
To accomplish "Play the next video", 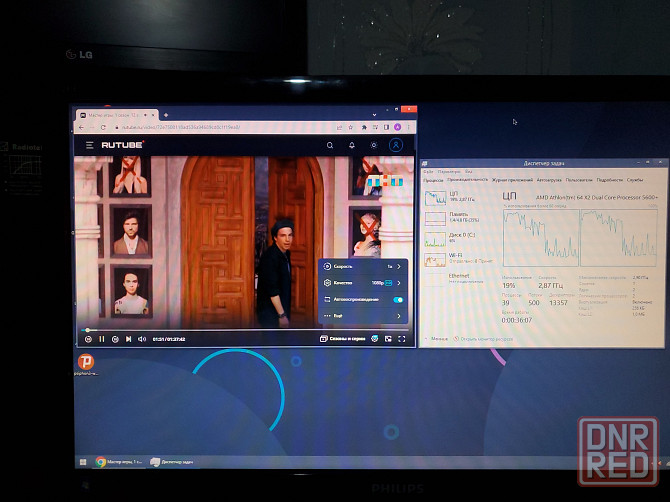I will click(x=128, y=339).
